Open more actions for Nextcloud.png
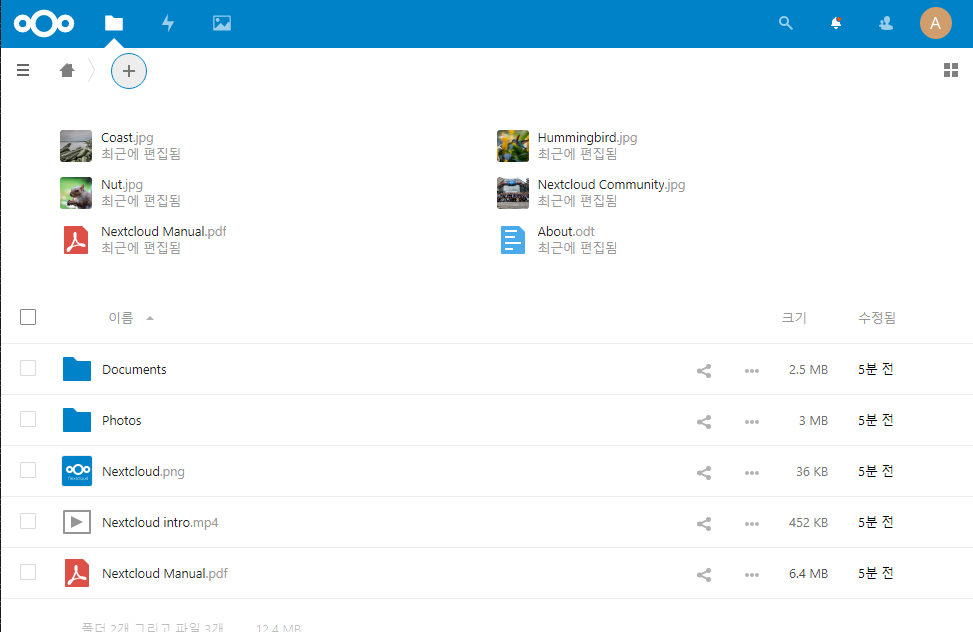973x632 pixels. [751, 472]
